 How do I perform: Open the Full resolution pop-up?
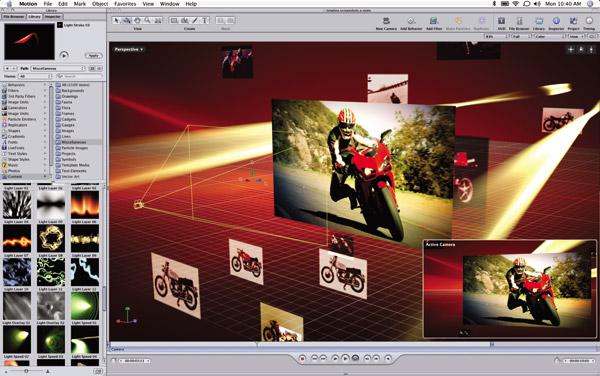[x=521, y=36]
